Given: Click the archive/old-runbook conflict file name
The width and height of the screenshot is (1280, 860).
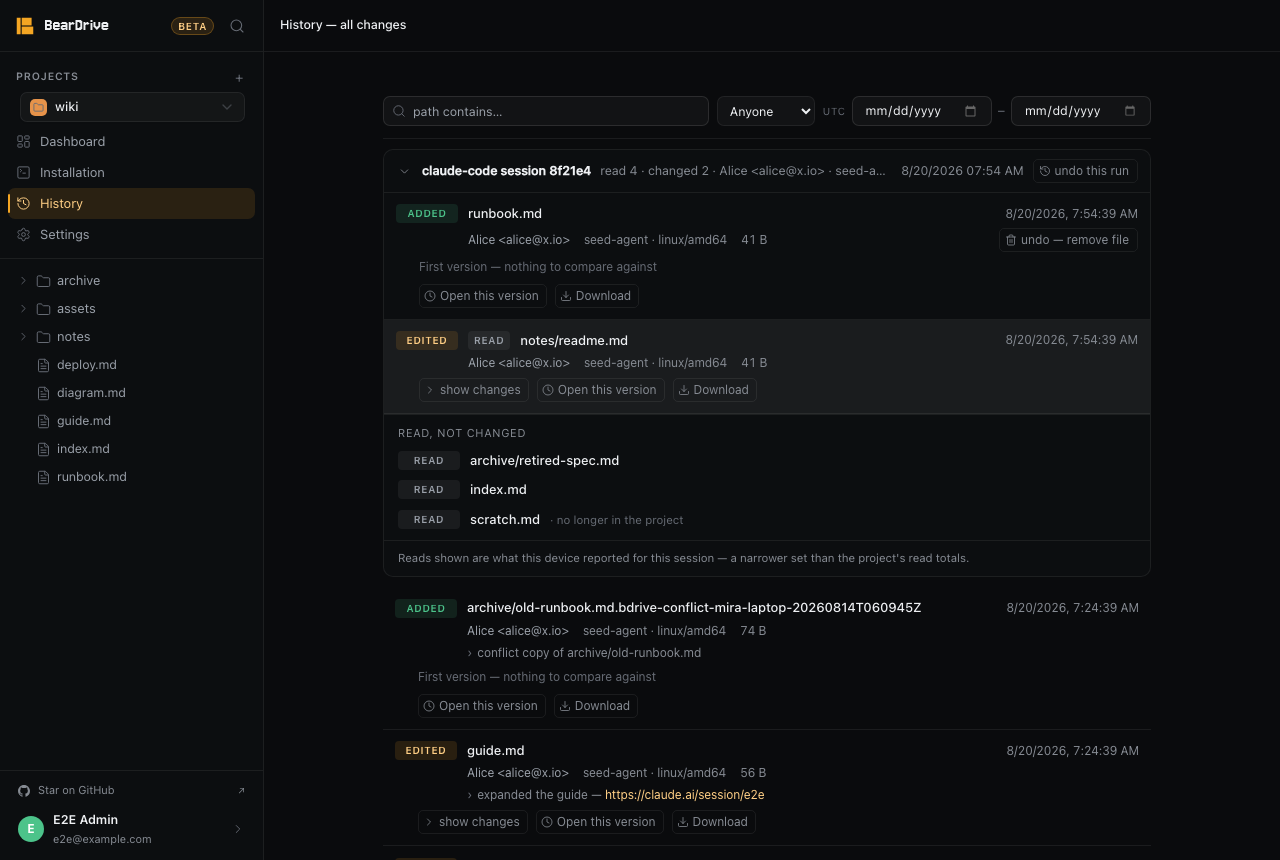Looking at the screenshot, I should point(694,608).
